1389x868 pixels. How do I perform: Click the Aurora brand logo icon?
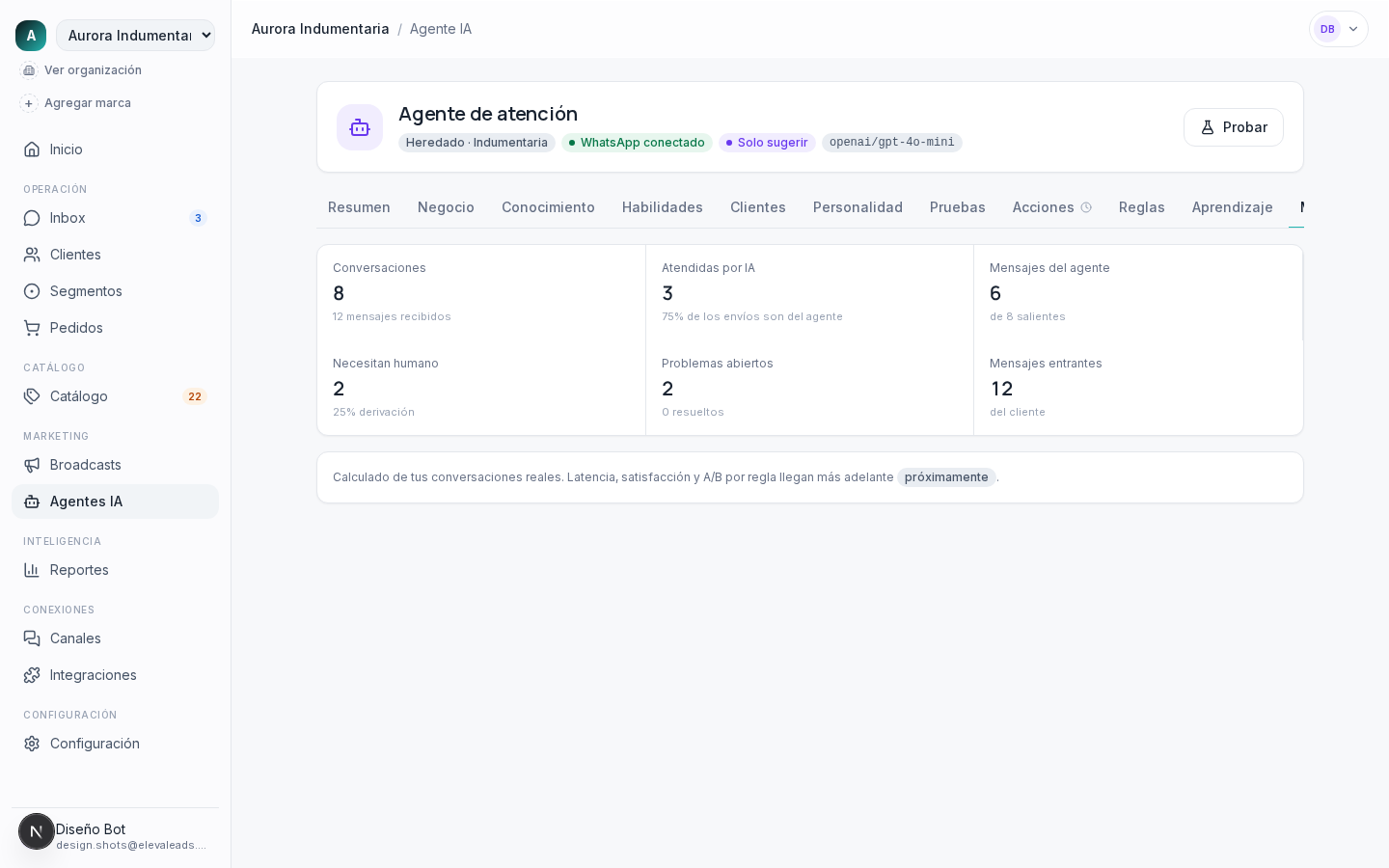point(31,36)
